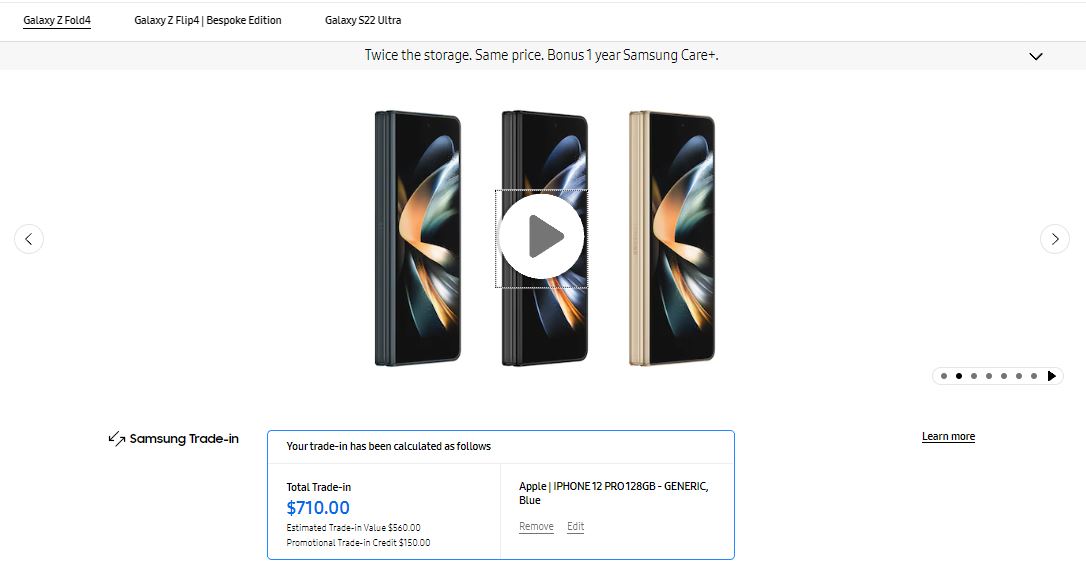
Task: Click the Samsung Trade-in arrows icon
Action: pyautogui.click(x=117, y=439)
